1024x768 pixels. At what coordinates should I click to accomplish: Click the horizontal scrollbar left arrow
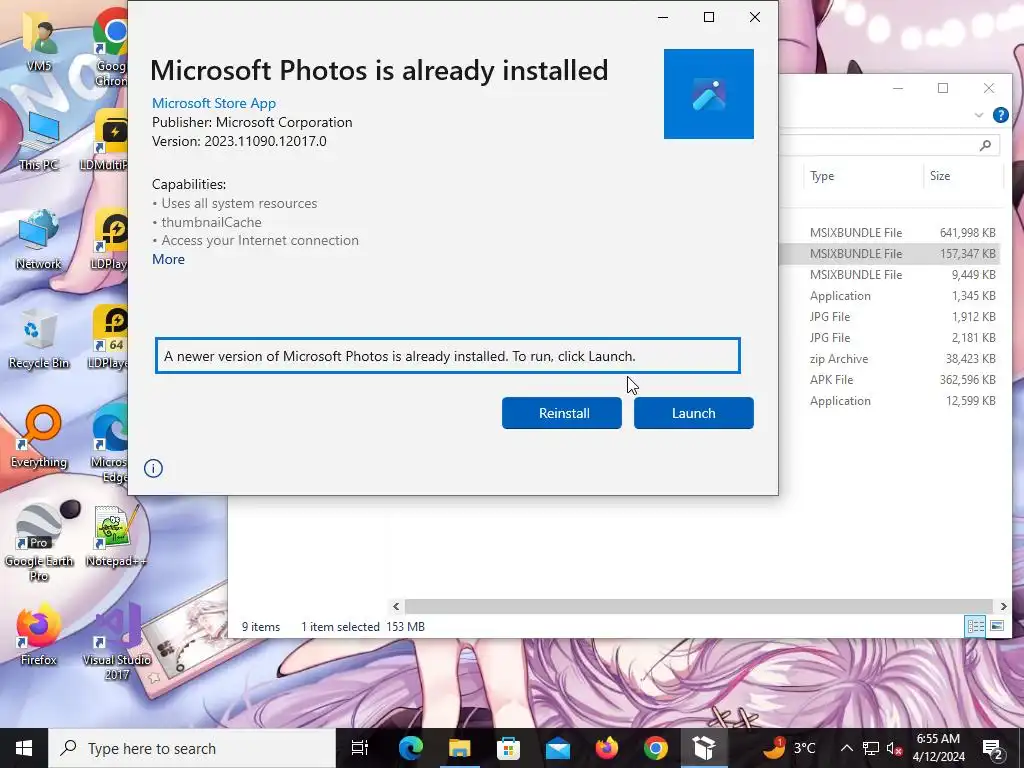point(396,607)
